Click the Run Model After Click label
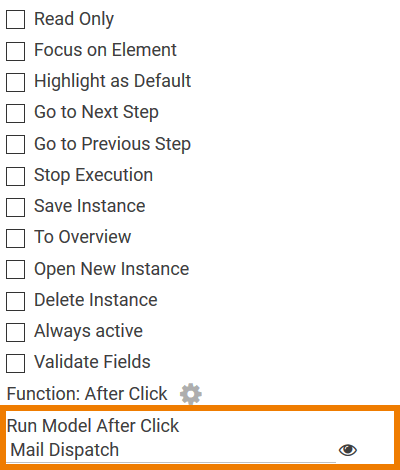This screenshot has width=400, height=470. coord(93,426)
